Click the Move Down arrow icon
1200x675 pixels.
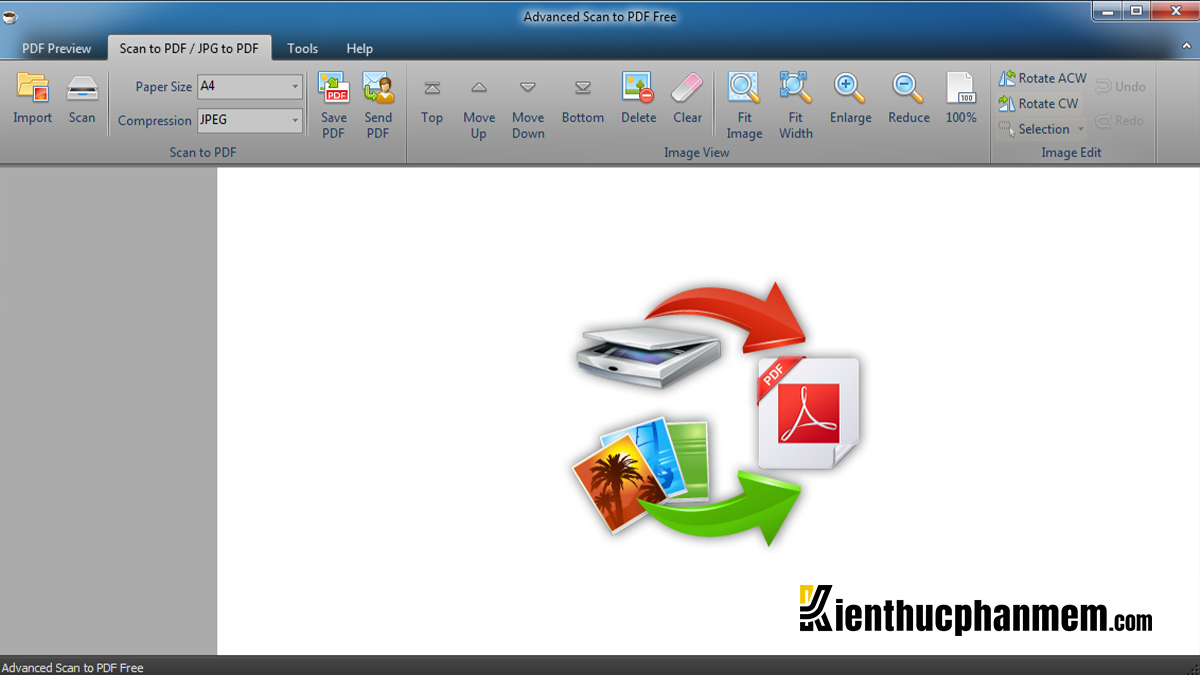[x=528, y=88]
